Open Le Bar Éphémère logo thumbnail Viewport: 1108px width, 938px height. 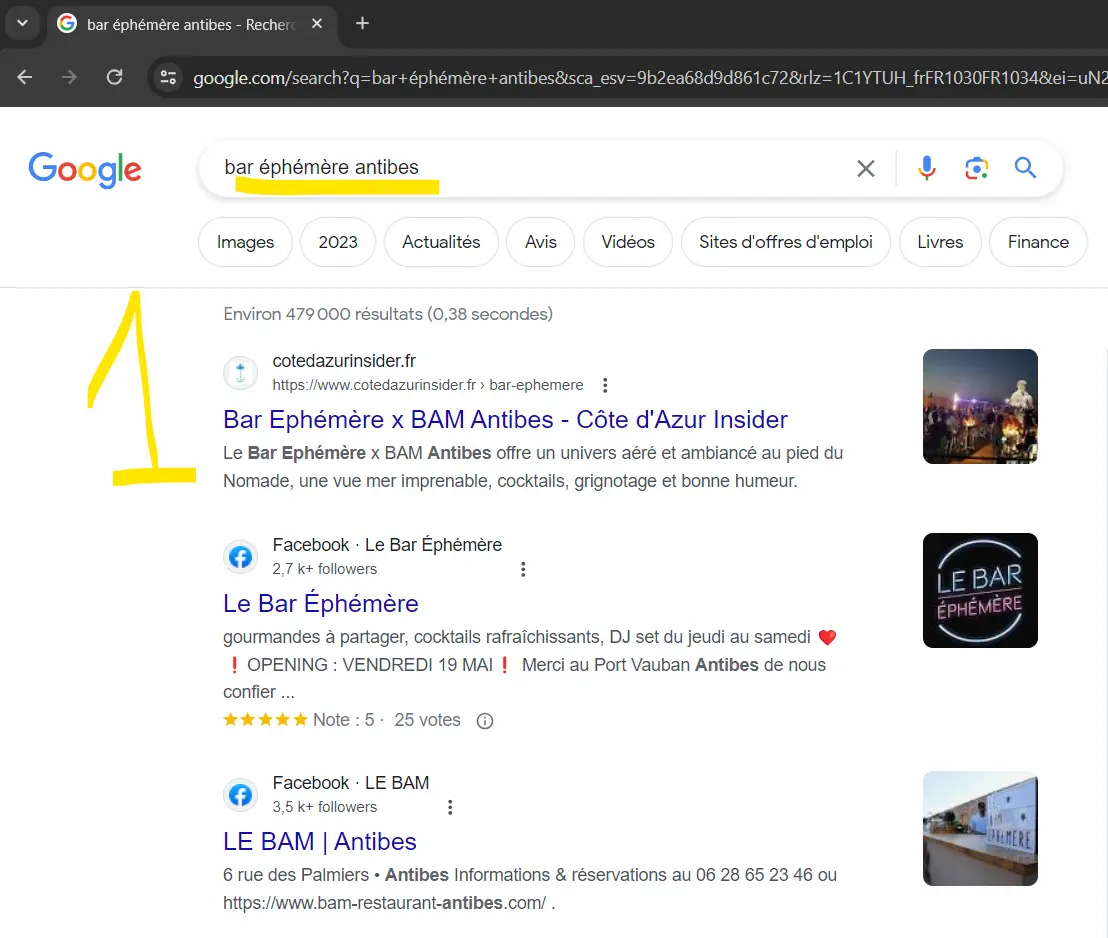[x=980, y=590]
